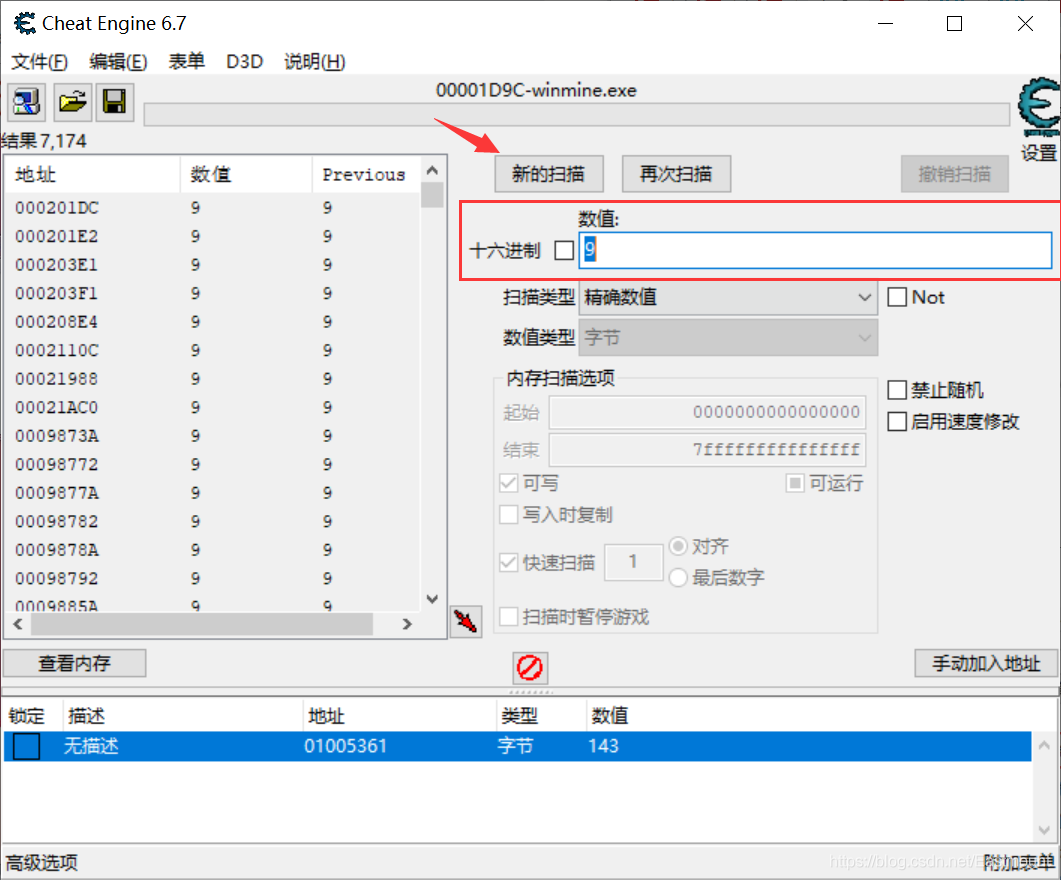Enable the Not checkbox
The height and width of the screenshot is (880, 1061).
click(x=897, y=297)
